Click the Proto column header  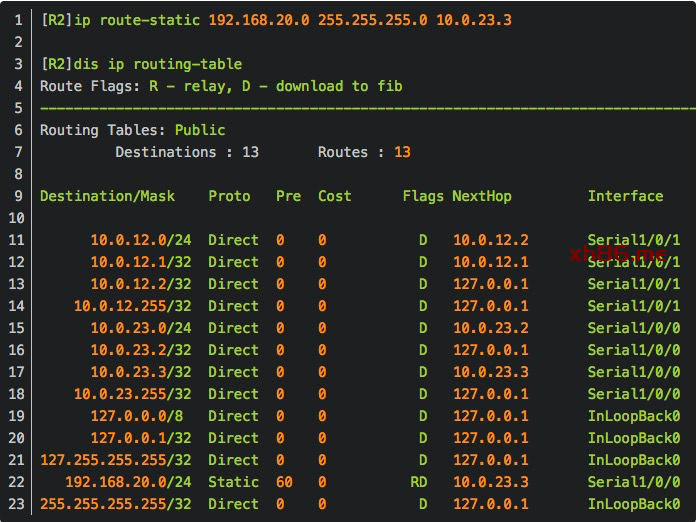229,196
